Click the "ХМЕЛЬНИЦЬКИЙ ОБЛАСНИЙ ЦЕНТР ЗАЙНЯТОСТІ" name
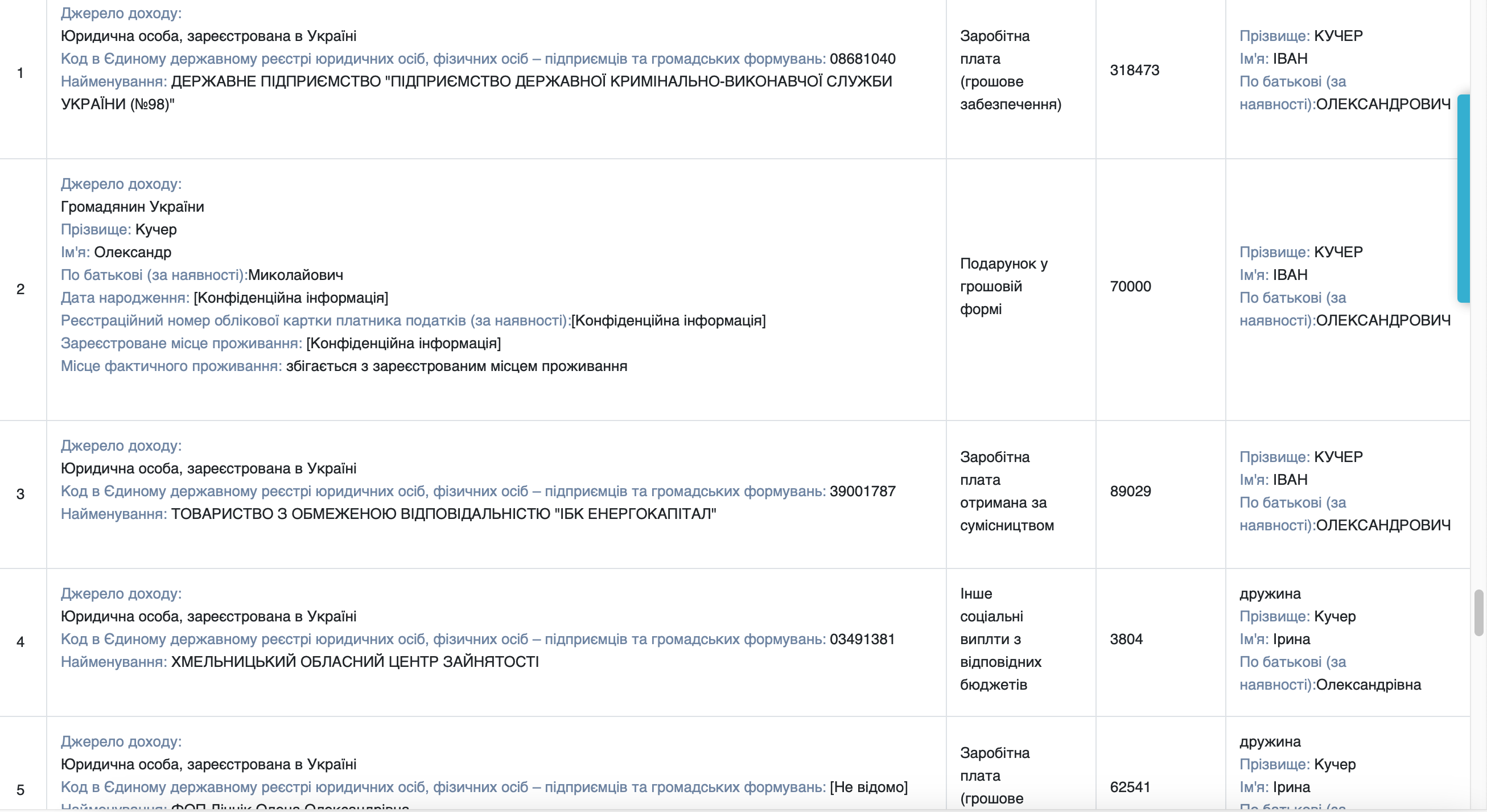 [355, 662]
